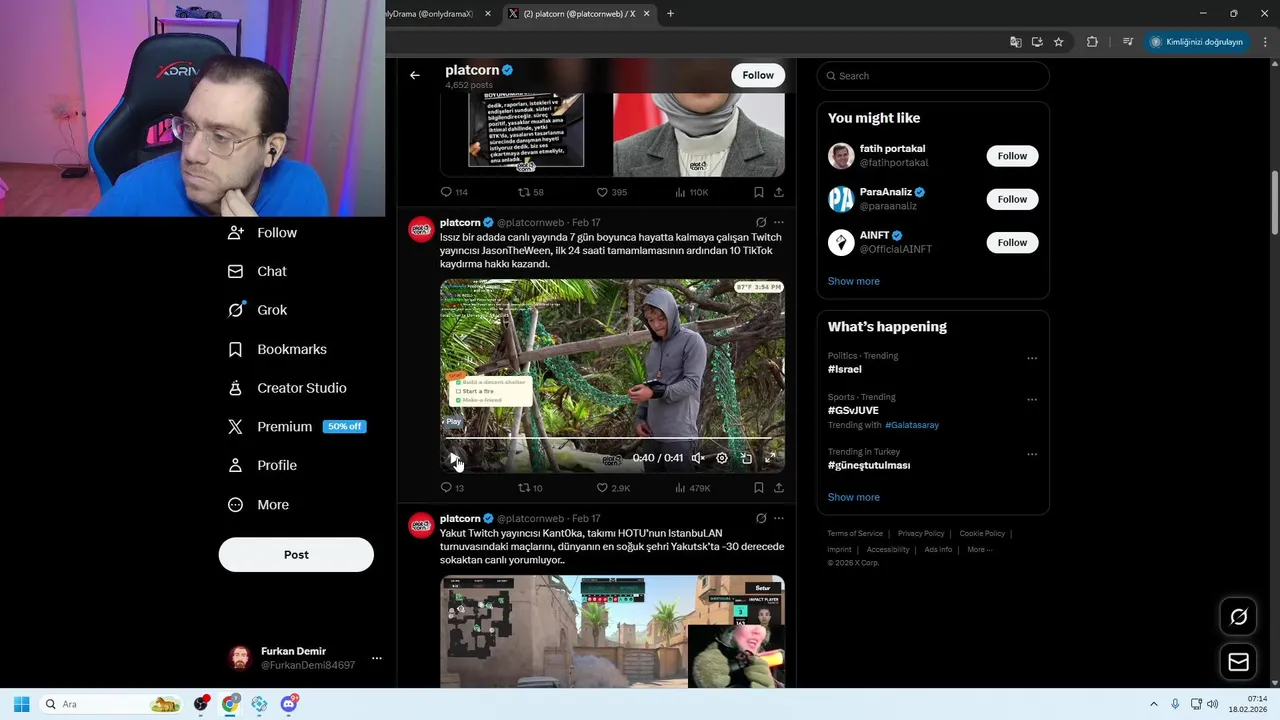Go back with the profile back arrow
1280x720 pixels.
tap(415, 75)
